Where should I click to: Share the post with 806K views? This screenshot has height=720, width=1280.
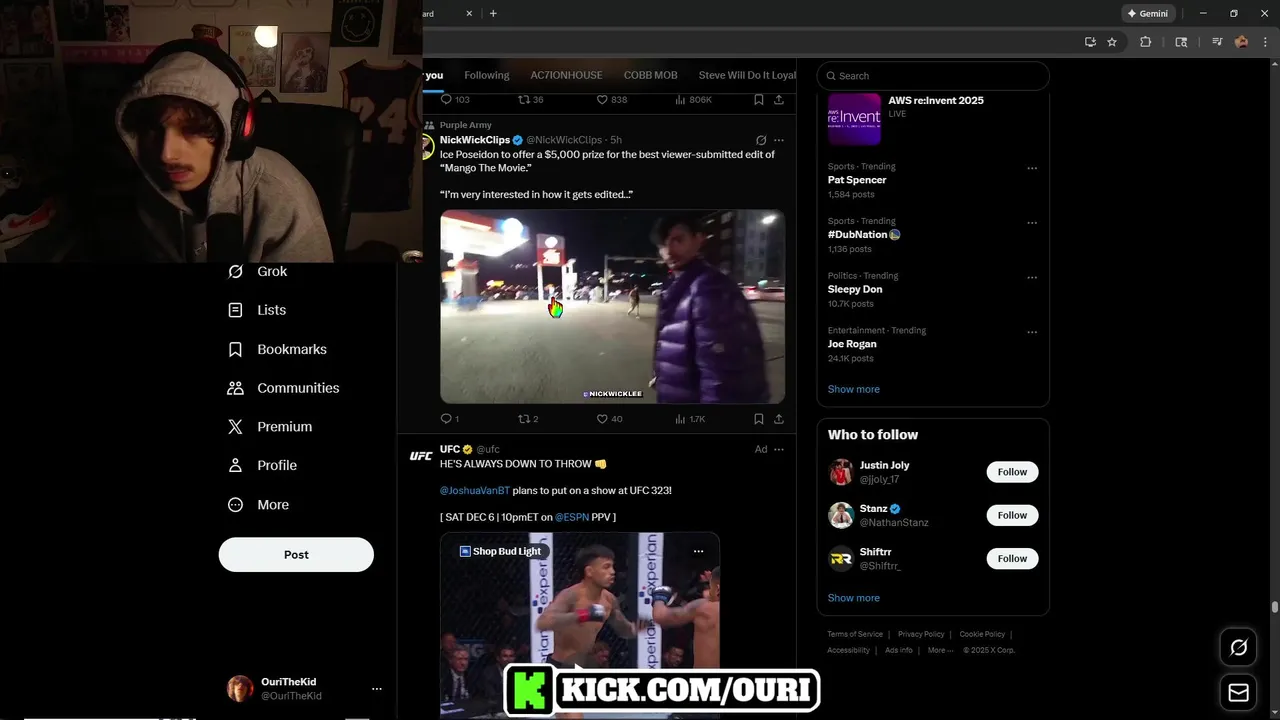click(779, 100)
